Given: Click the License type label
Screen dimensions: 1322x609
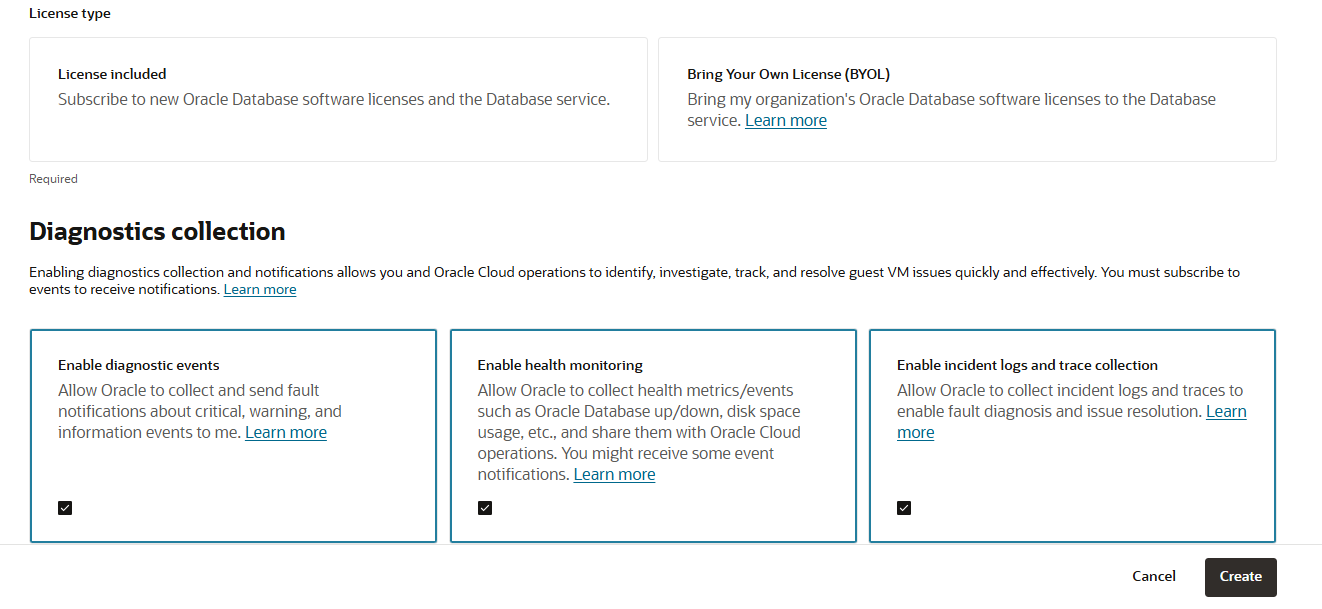Looking at the screenshot, I should [x=70, y=14].
